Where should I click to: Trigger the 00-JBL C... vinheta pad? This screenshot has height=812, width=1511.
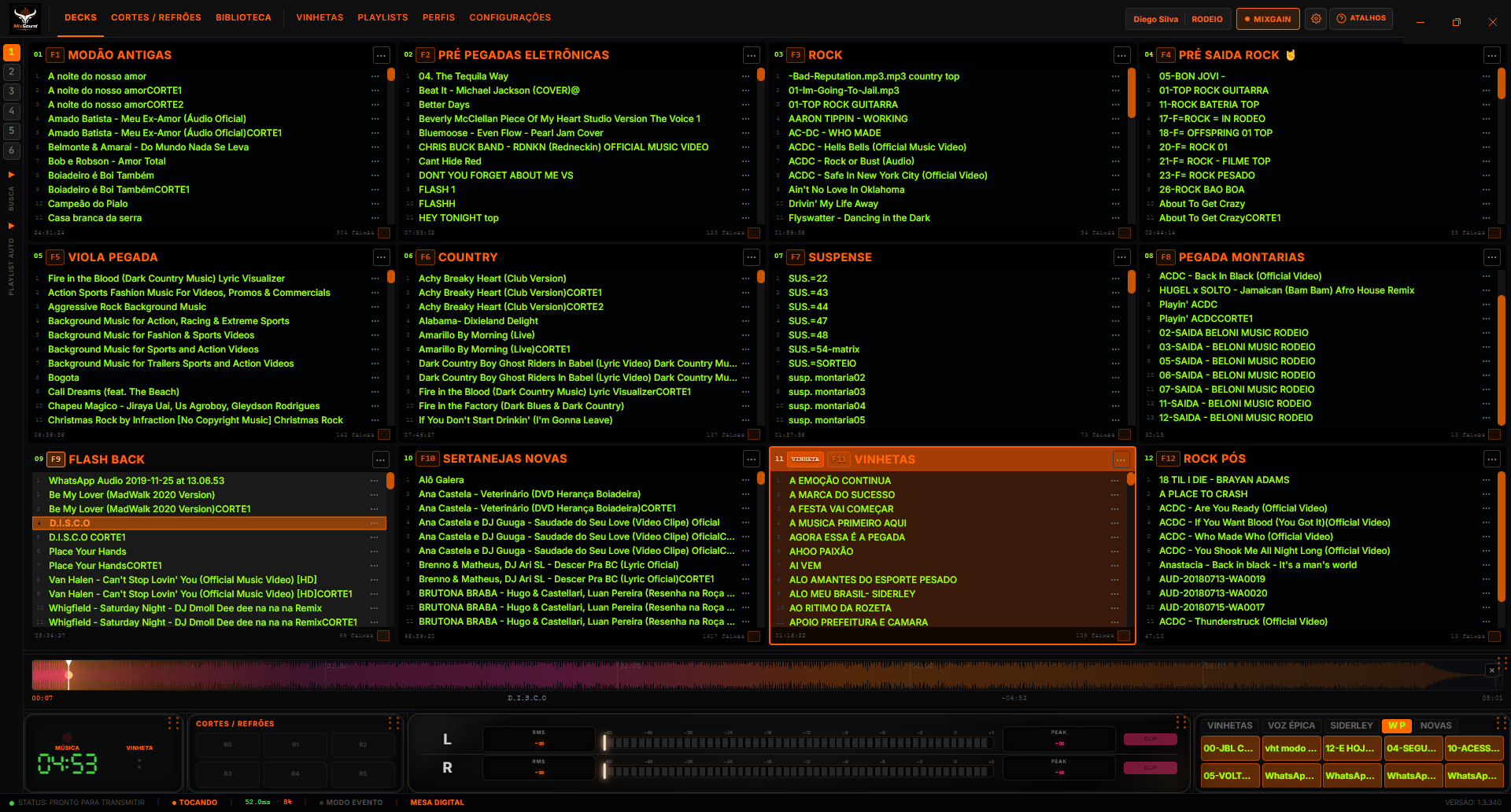coord(1229,748)
